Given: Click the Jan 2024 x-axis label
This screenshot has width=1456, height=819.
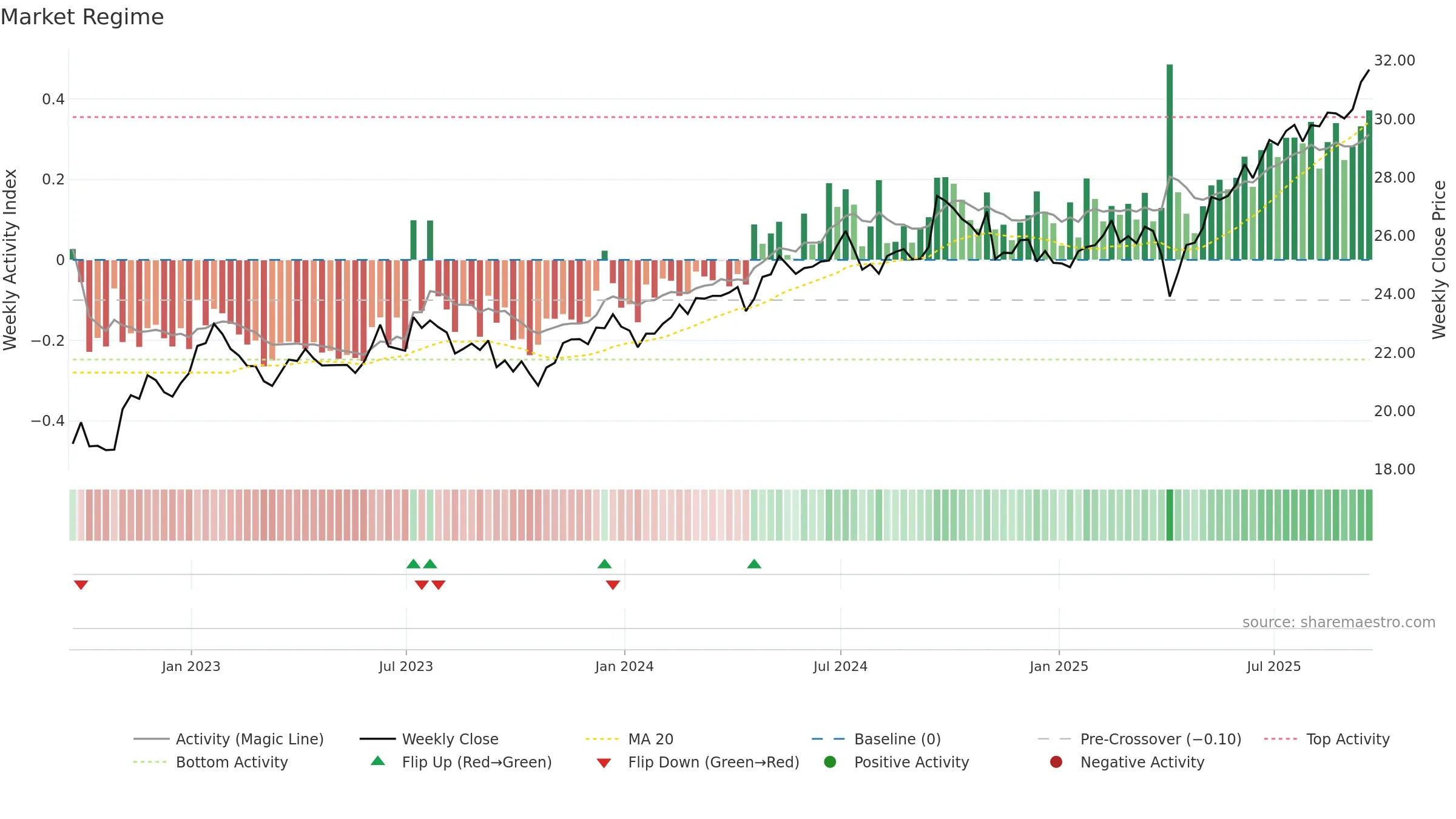Looking at the screenshot, I should coord(624,666).
